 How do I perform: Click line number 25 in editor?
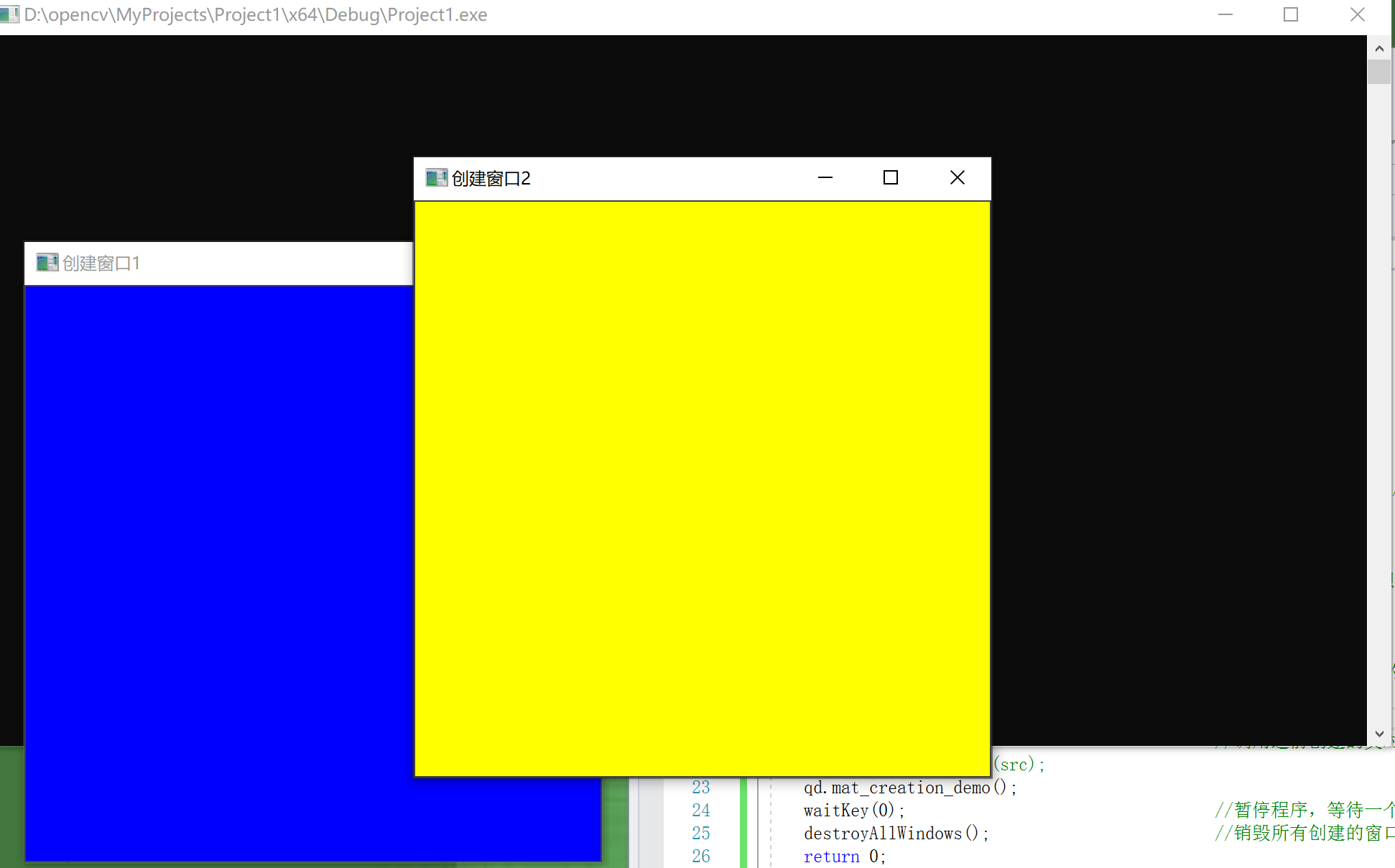tap(701, 834)
